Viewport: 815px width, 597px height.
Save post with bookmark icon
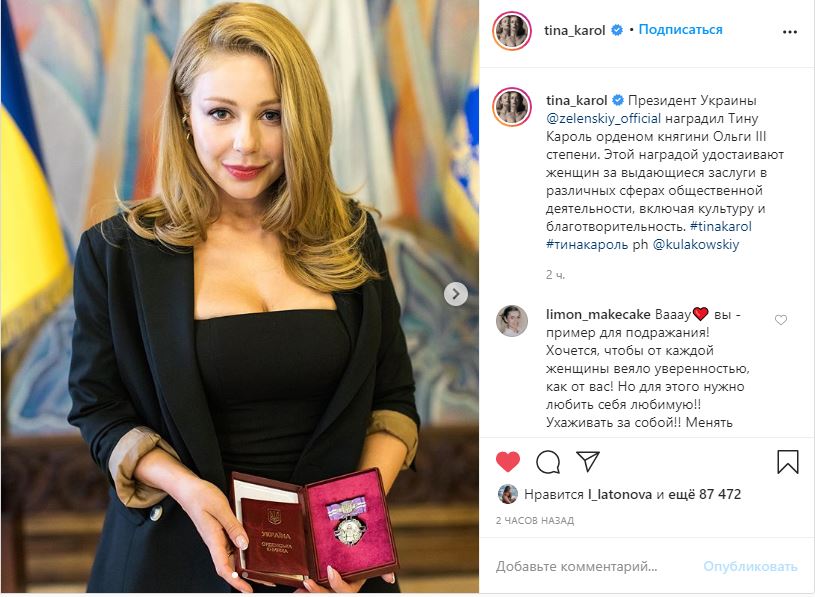pyautogui.click(x=787, y=461)
